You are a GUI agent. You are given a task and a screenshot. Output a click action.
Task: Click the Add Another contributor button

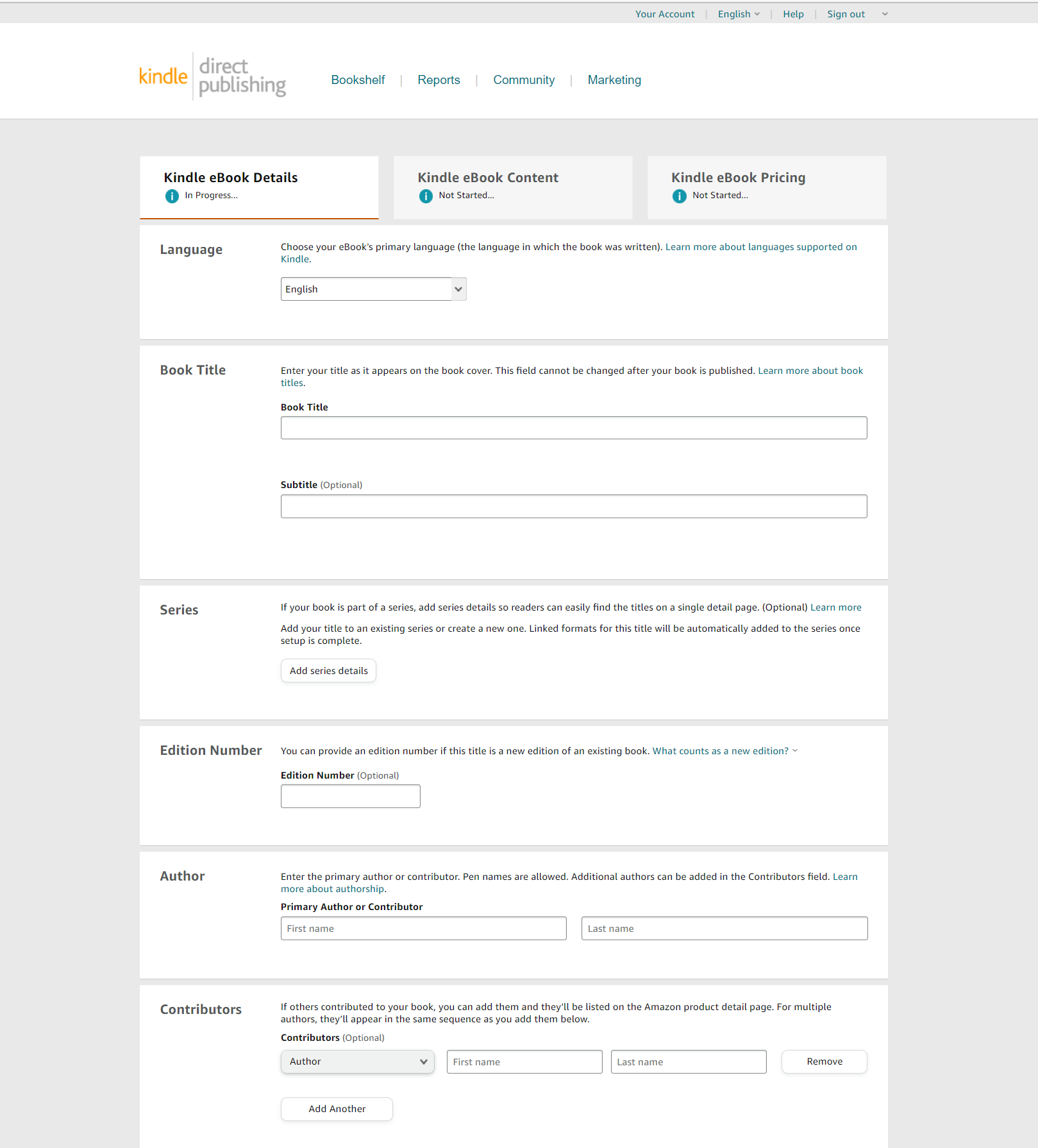click(x=337, y=1109)
